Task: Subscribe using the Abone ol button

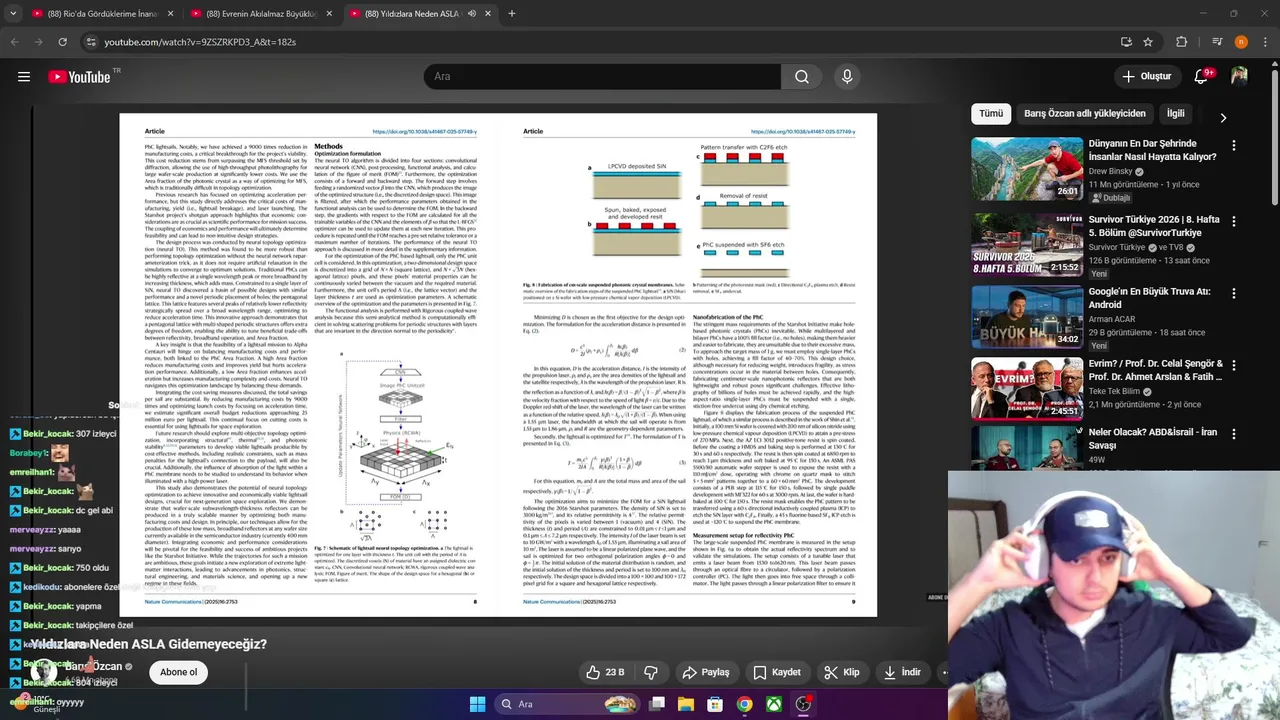Action: point(179,672)
